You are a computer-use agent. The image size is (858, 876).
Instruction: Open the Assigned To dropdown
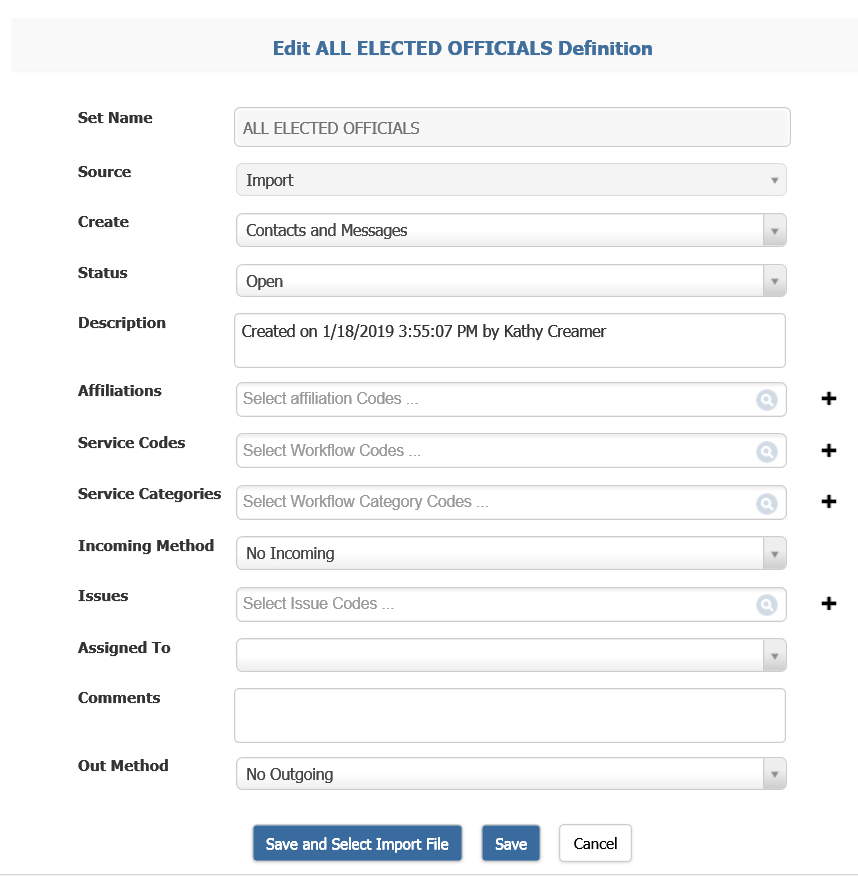coord(511,655)
